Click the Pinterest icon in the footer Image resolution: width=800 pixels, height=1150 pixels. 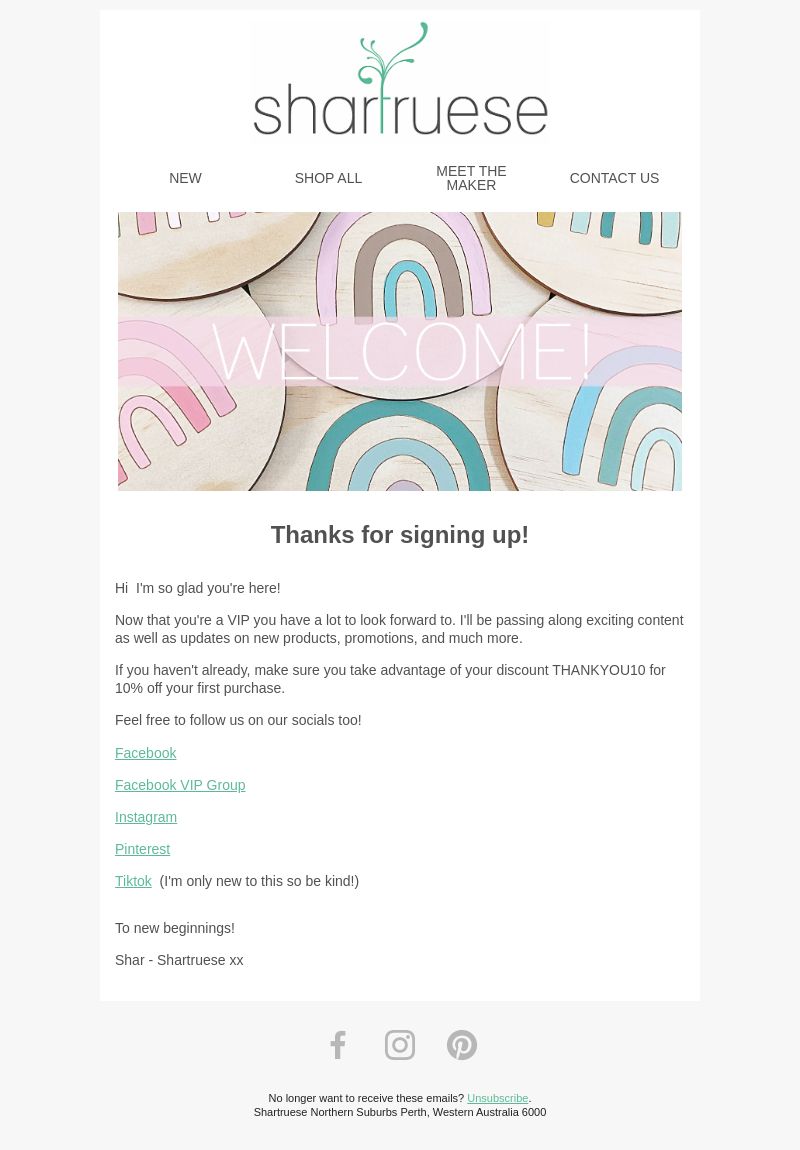point(462,1045)
